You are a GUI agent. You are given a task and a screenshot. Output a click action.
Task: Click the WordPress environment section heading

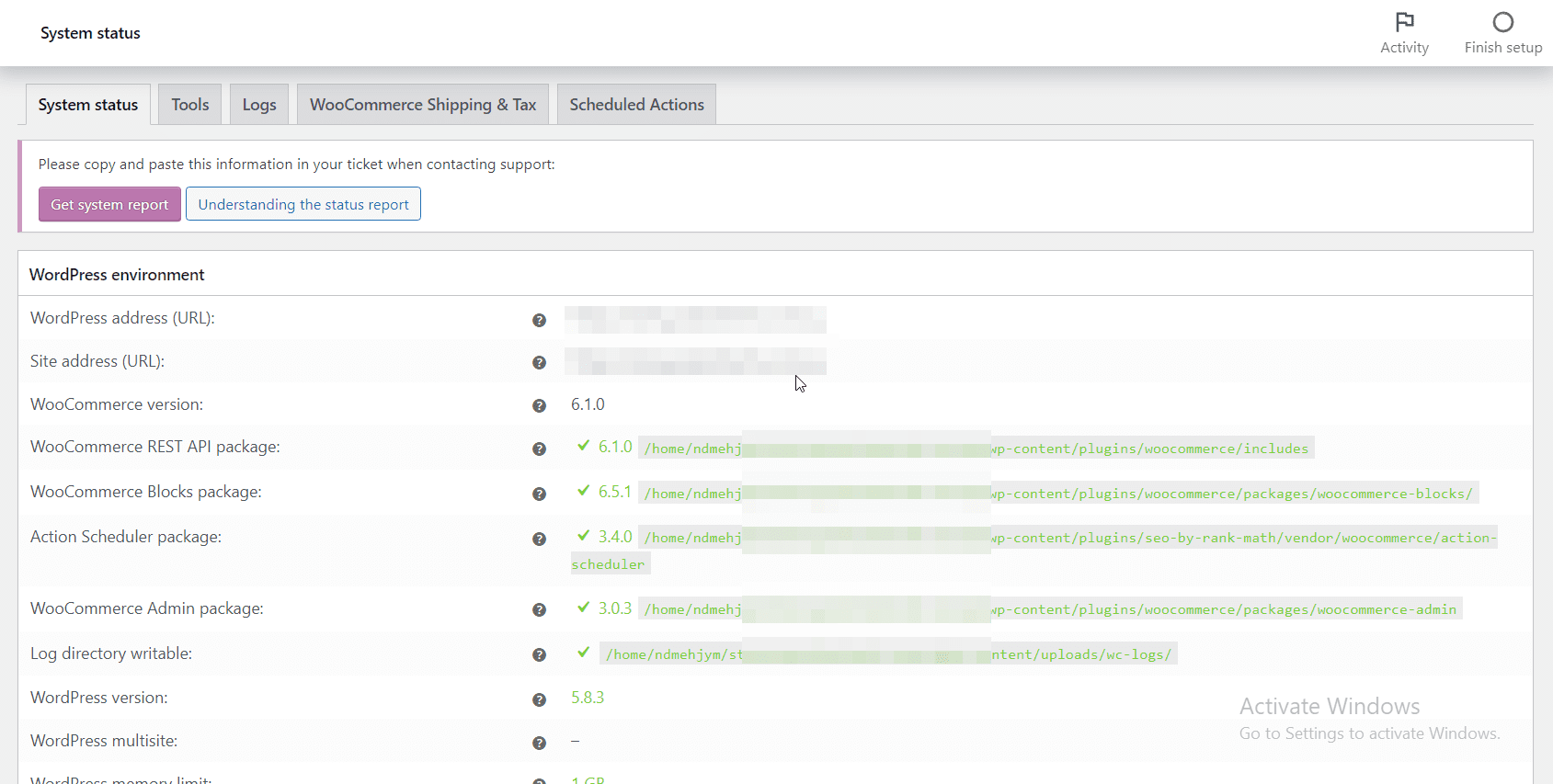click(117, 275)
